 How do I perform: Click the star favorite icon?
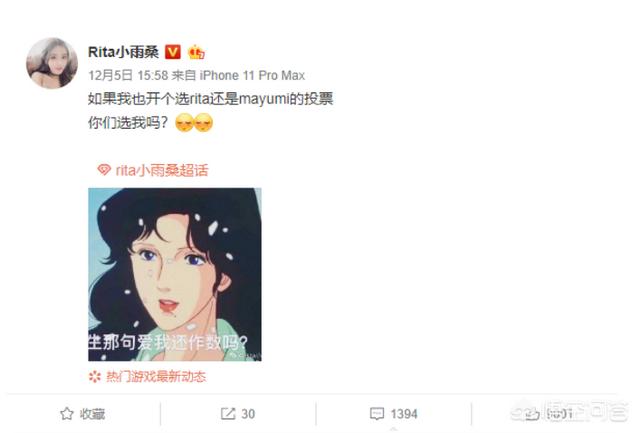[67, 414]
